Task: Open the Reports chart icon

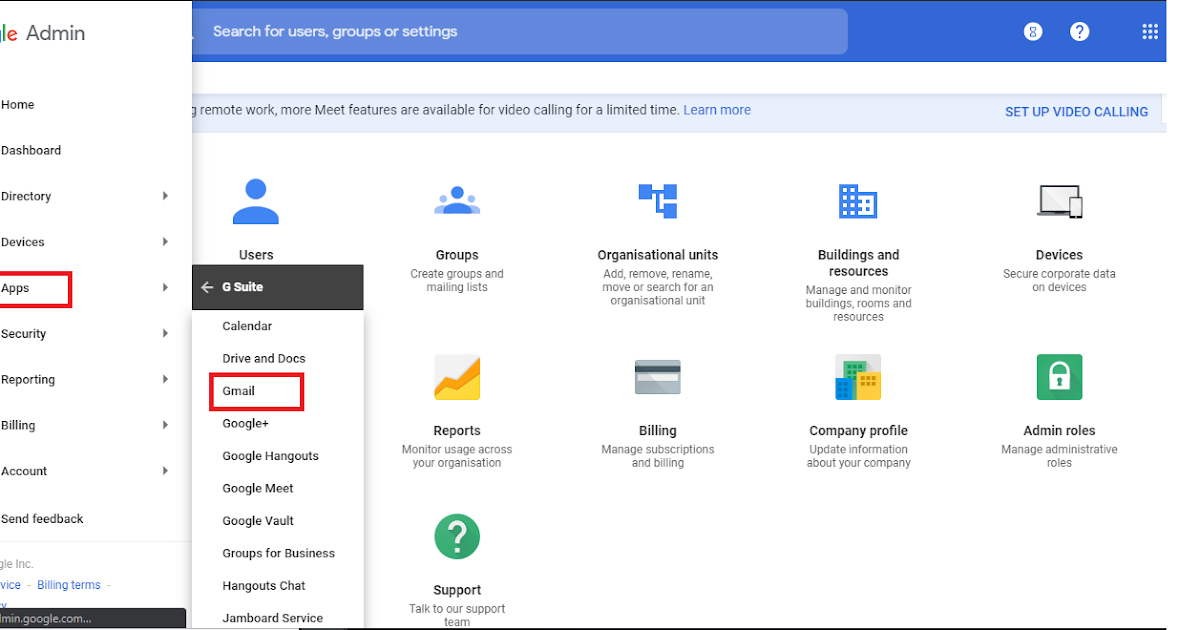Action: [457, 377]
